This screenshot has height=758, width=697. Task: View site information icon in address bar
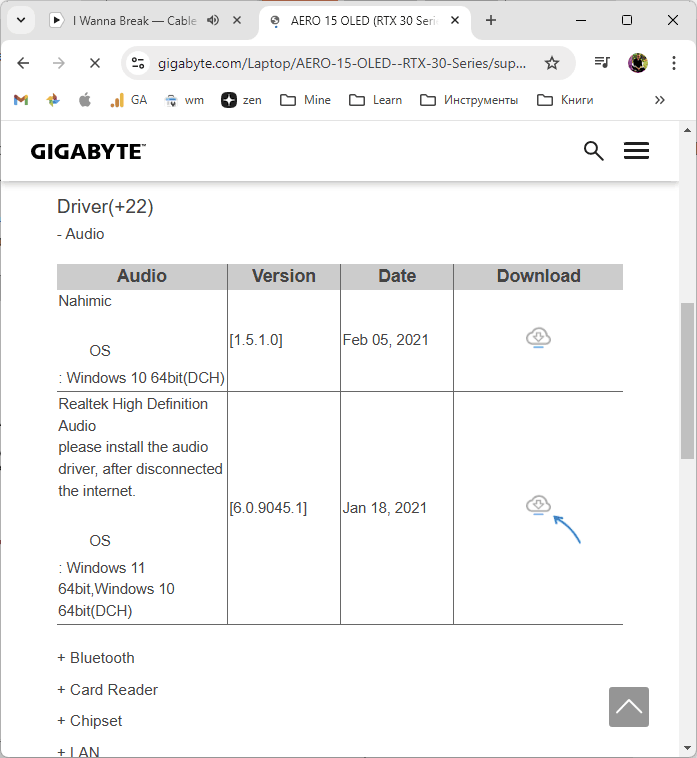[138, 63]
